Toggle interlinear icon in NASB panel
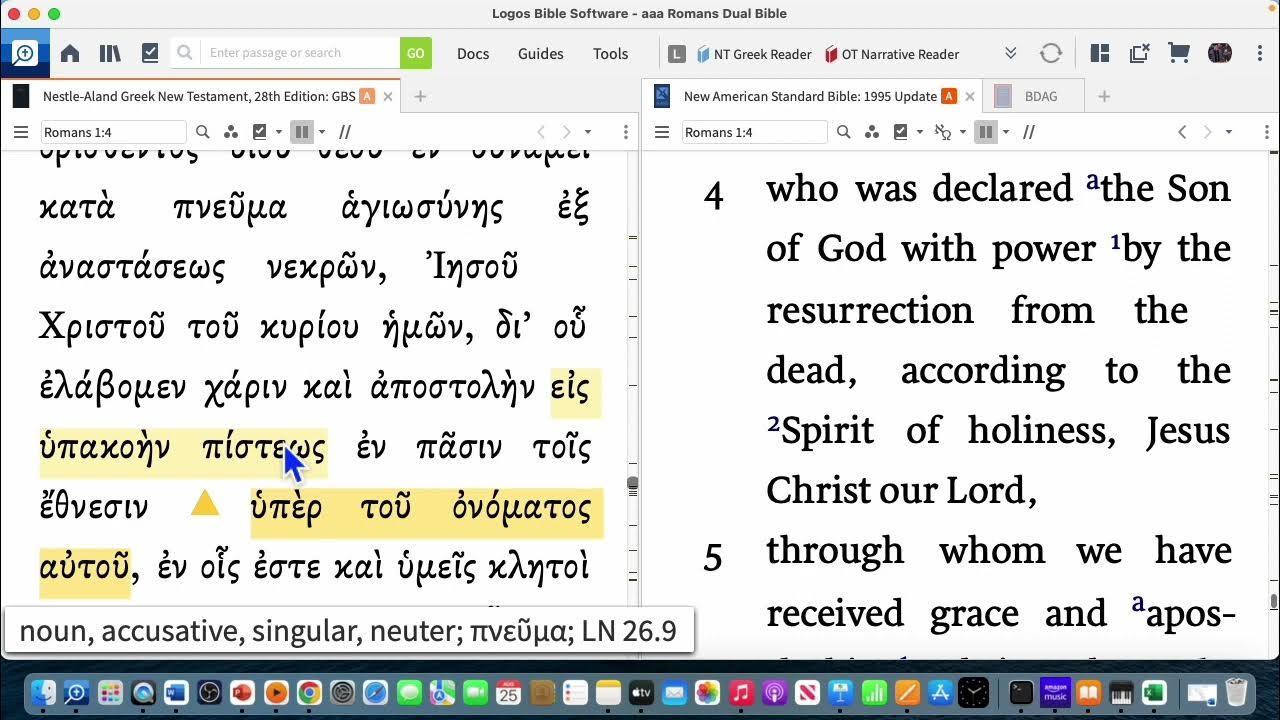This screenshot has height=720, width=1280. [942, 132]
